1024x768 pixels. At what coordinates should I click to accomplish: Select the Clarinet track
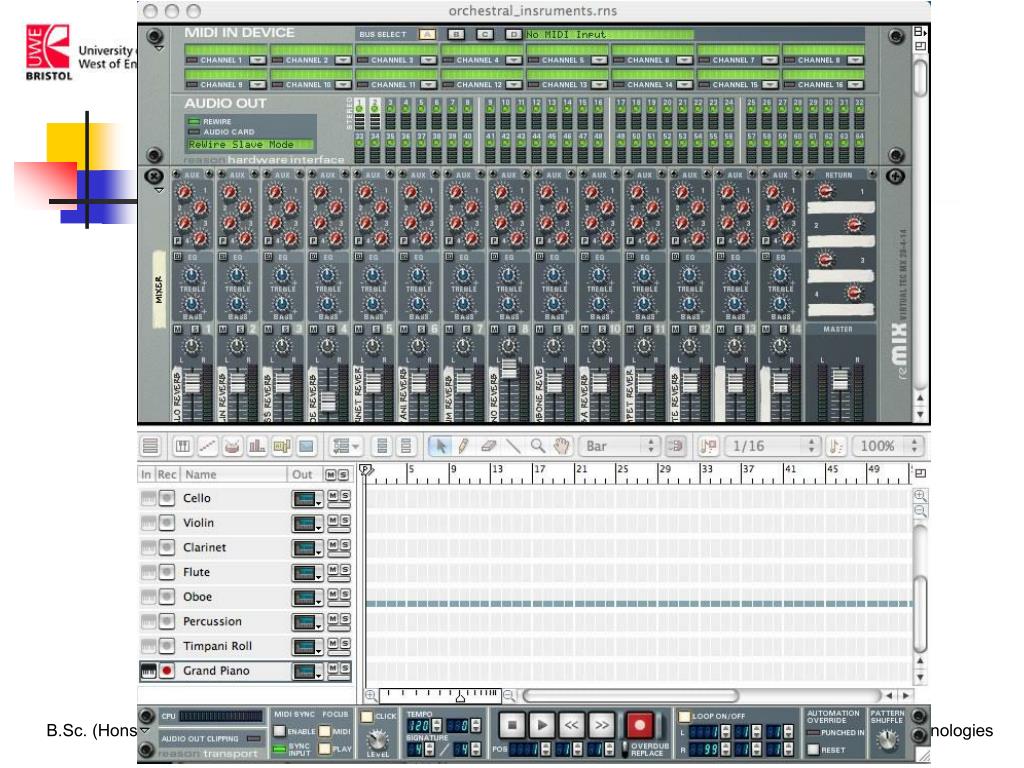pos(204,547)
